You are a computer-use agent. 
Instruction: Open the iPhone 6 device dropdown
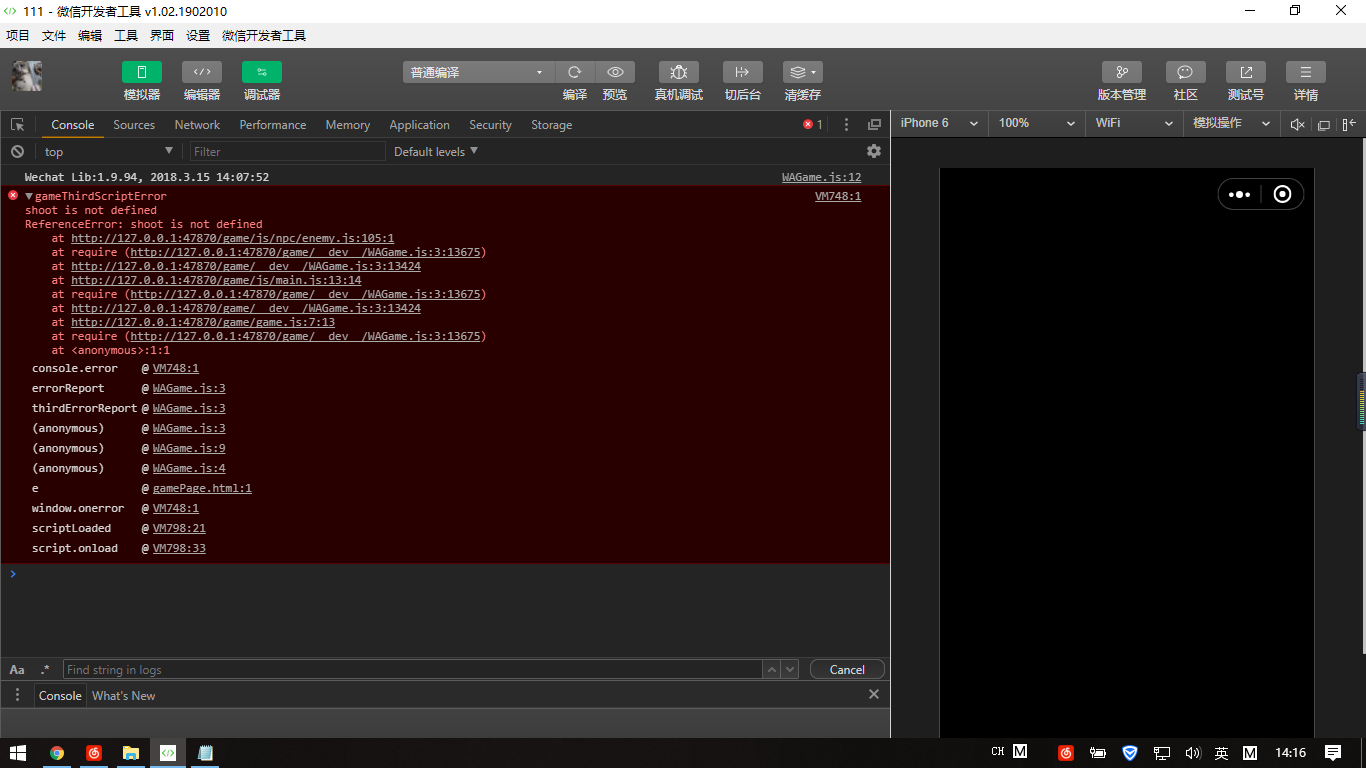click(939, 123)
